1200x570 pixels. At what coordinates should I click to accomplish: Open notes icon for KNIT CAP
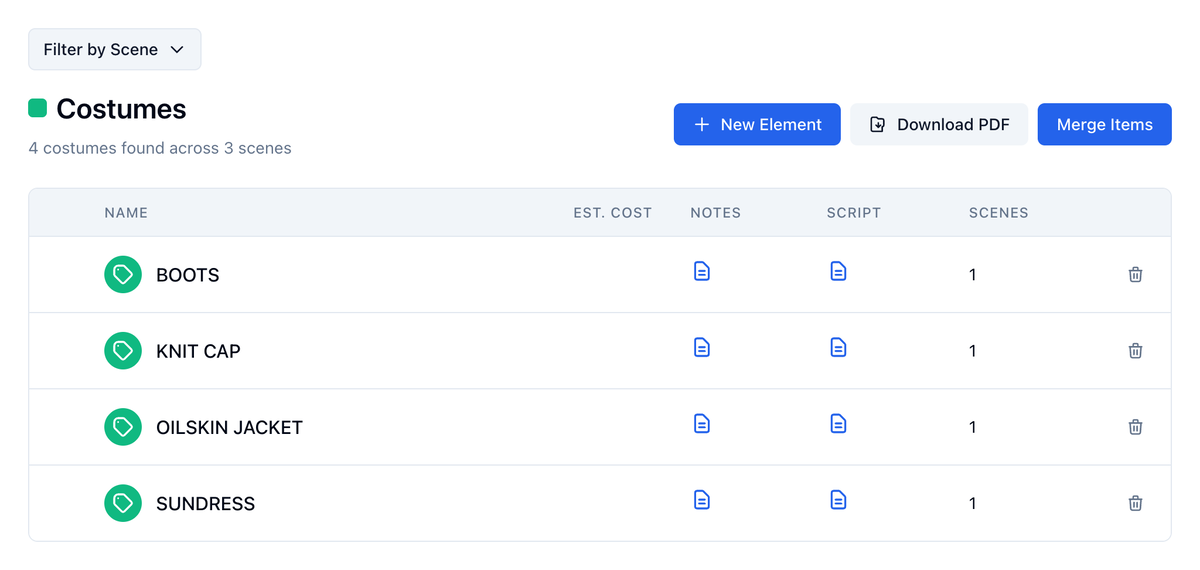click(702, 347)
